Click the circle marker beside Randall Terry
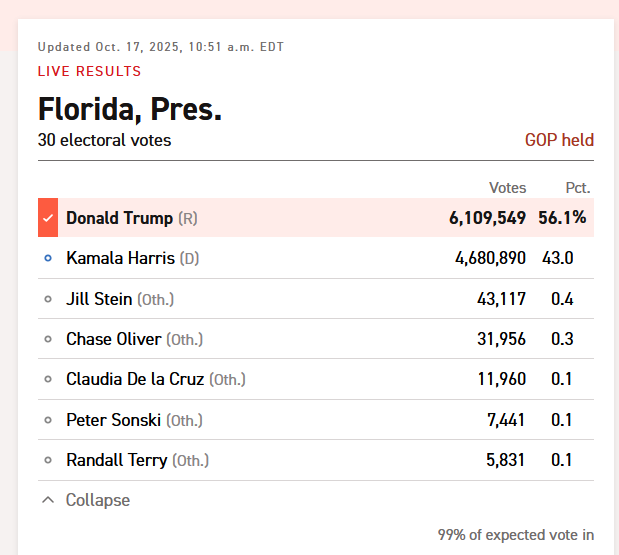Screen dimensions: 619x555 click(48, 460)
